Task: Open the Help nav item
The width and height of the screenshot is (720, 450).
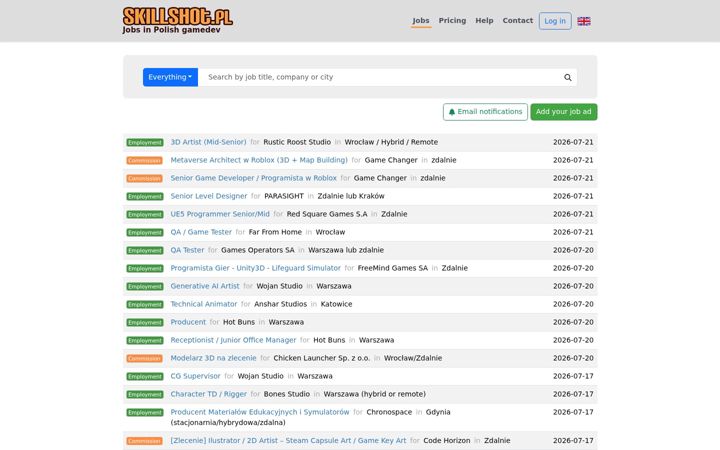Action: (x=484, y=21)
